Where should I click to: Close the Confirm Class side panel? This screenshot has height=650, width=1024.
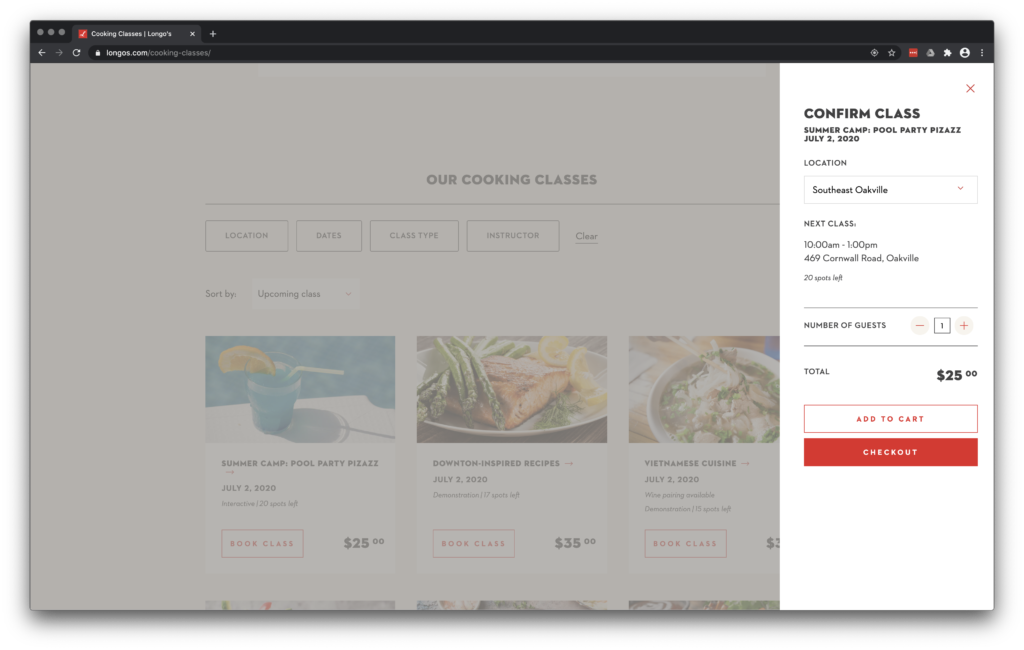[x=970, y=89]
